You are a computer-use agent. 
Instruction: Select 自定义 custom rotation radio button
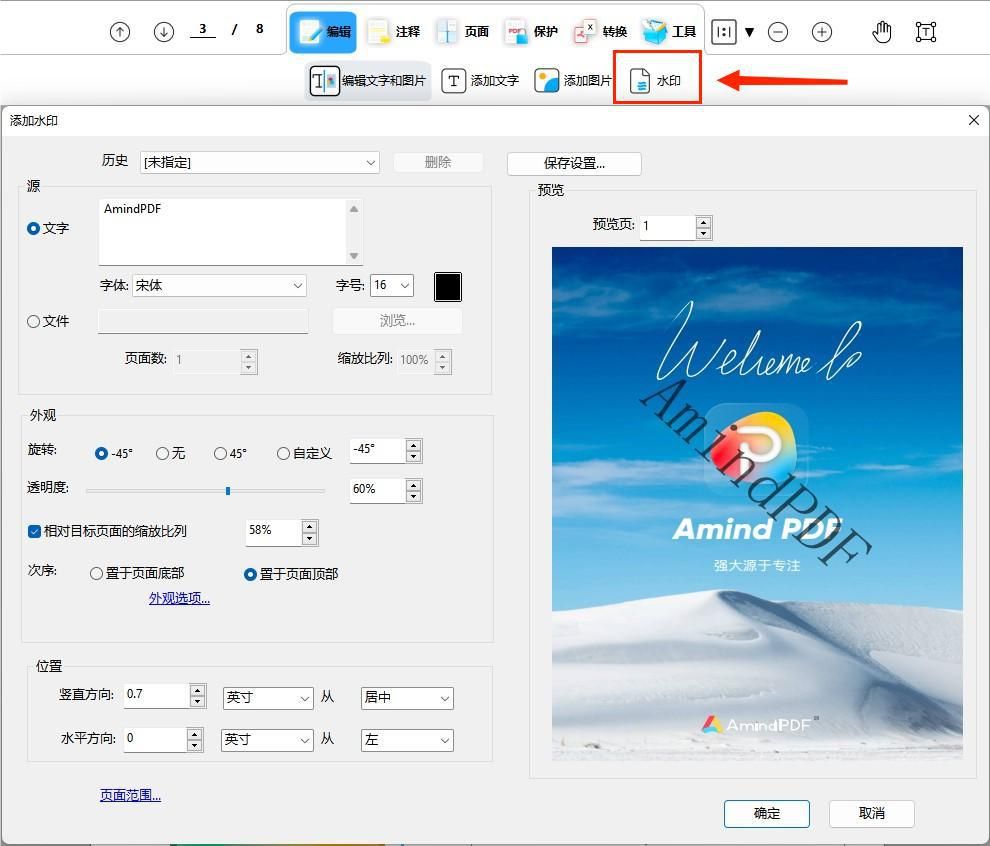tap(283, 453)
